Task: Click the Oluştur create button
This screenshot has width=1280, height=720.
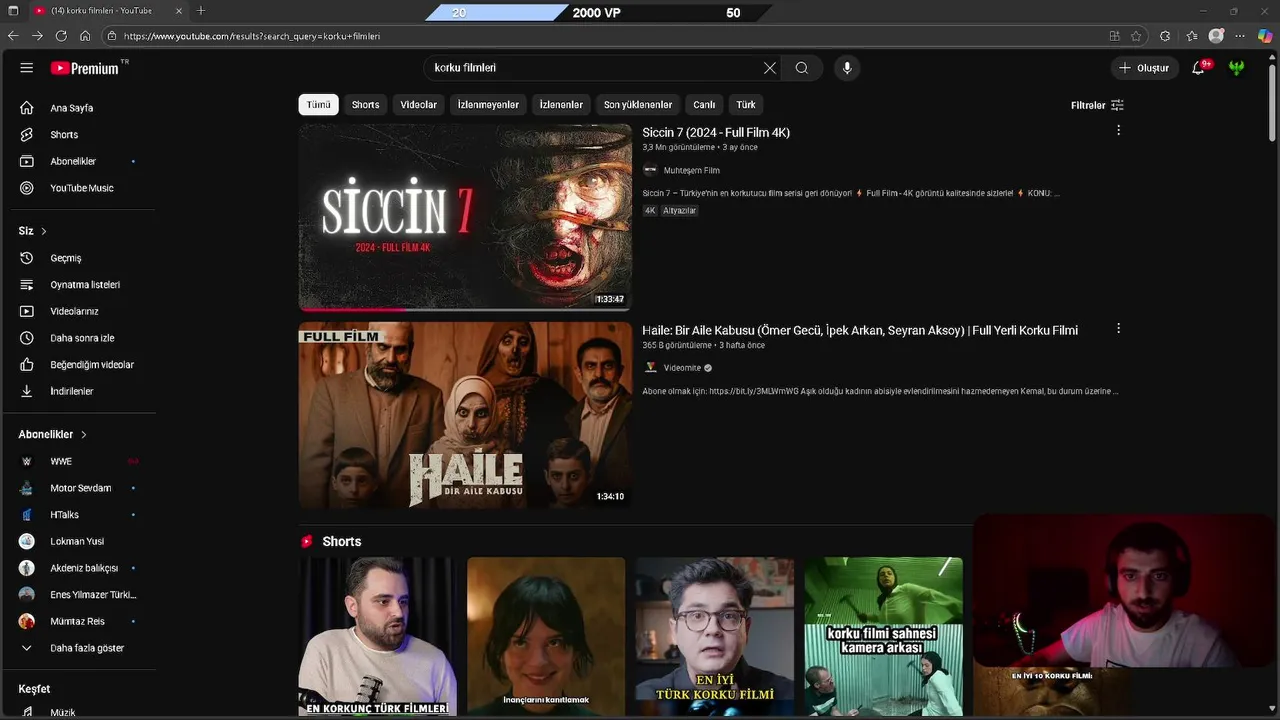Action: [1144, 68]
